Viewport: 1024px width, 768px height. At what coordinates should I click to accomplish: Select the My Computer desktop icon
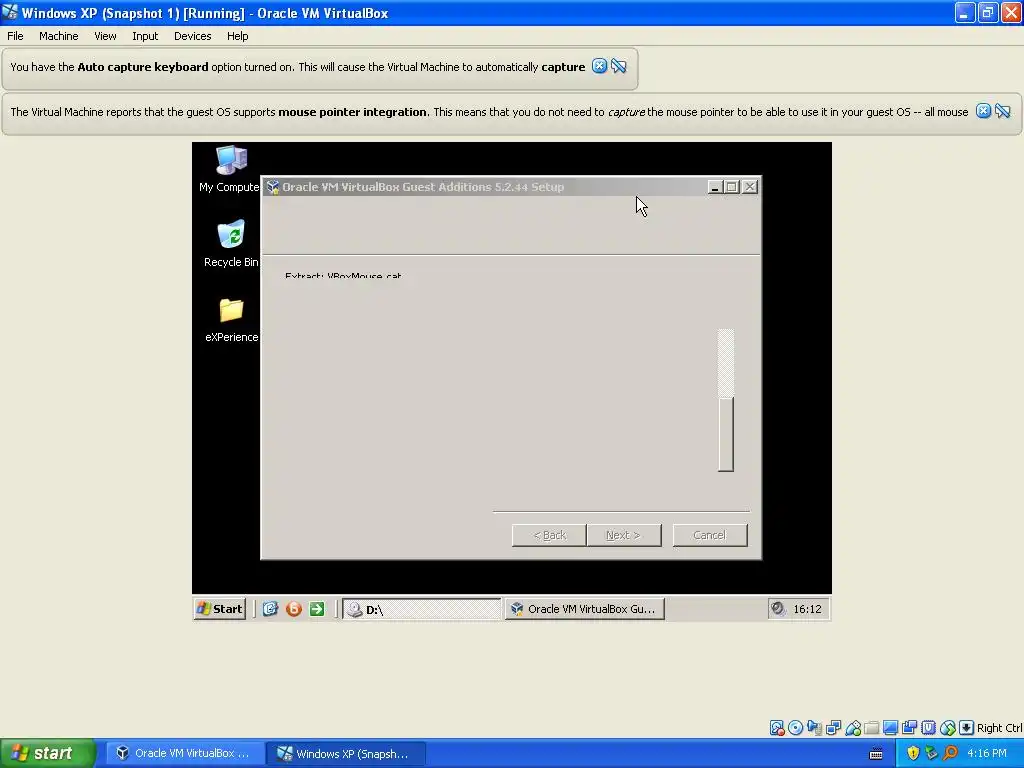click(x=230, y=169)
